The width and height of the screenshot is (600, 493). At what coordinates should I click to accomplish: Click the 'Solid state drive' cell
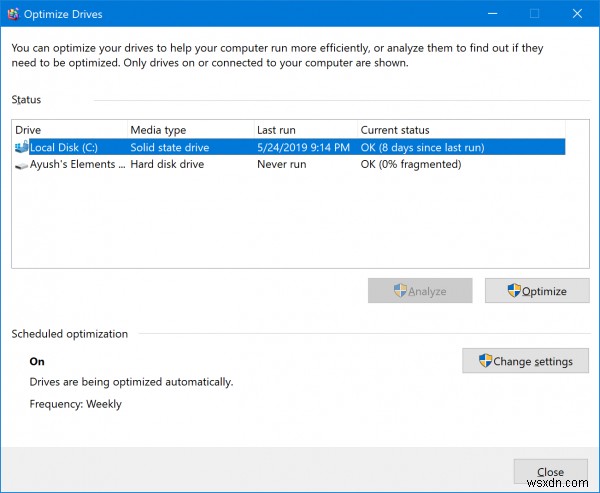pos(170,147)
